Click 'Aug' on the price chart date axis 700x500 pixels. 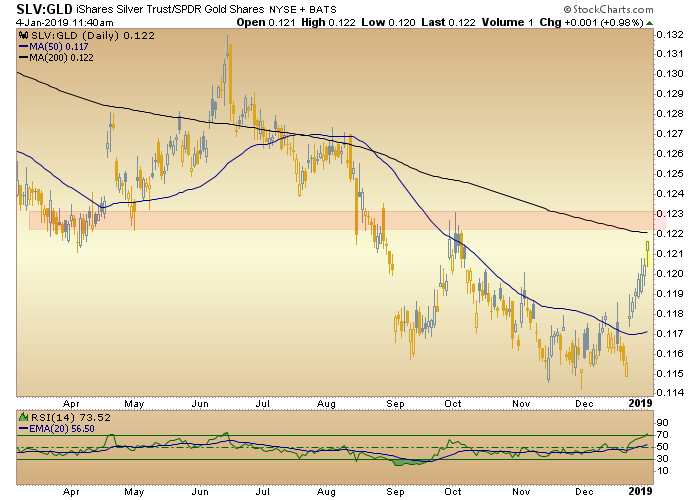(326, 404)
